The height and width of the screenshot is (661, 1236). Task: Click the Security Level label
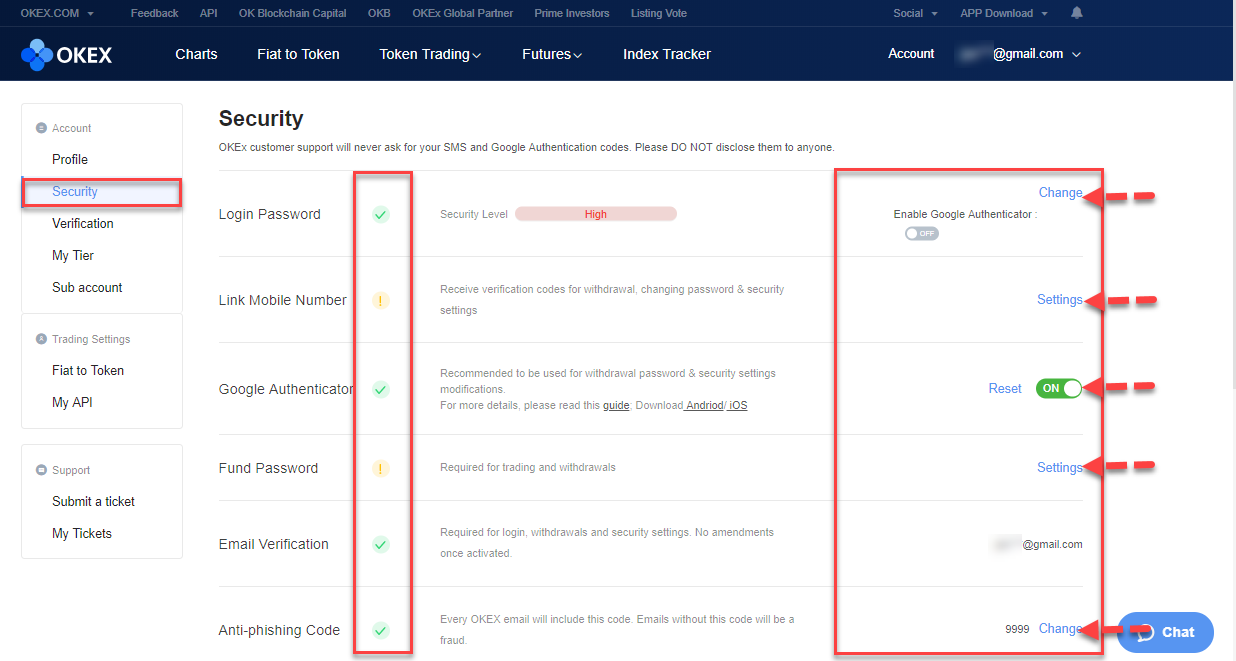pyautogui.click(x=474, y=214)
